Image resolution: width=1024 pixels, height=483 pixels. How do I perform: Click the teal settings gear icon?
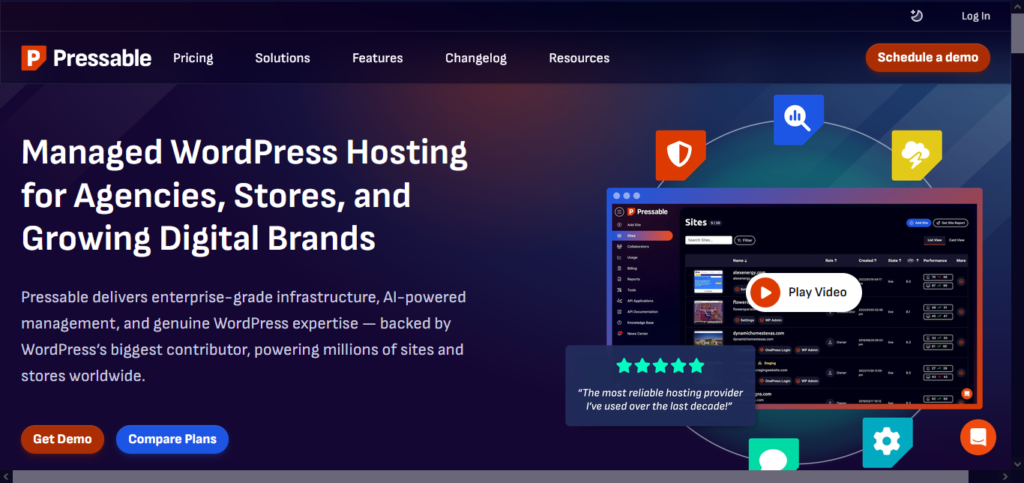(887, 443)
